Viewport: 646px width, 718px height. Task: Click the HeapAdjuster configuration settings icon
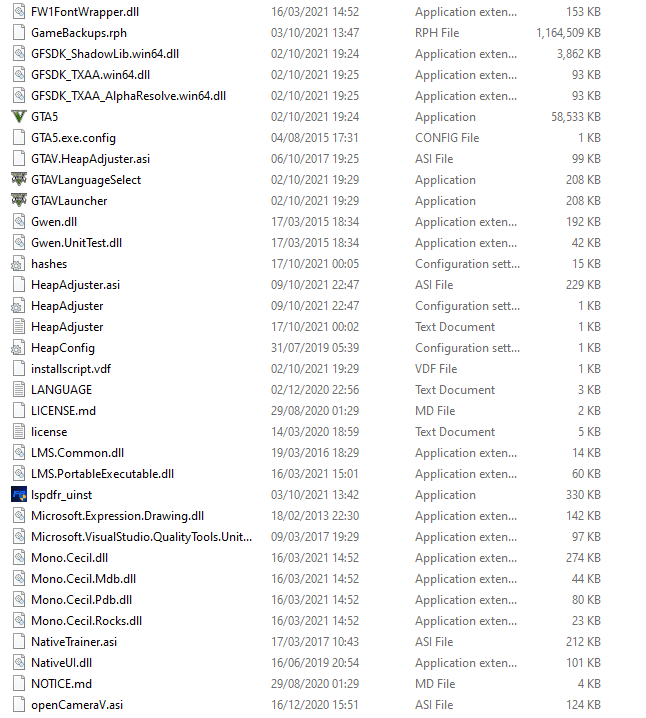(19, 305)
